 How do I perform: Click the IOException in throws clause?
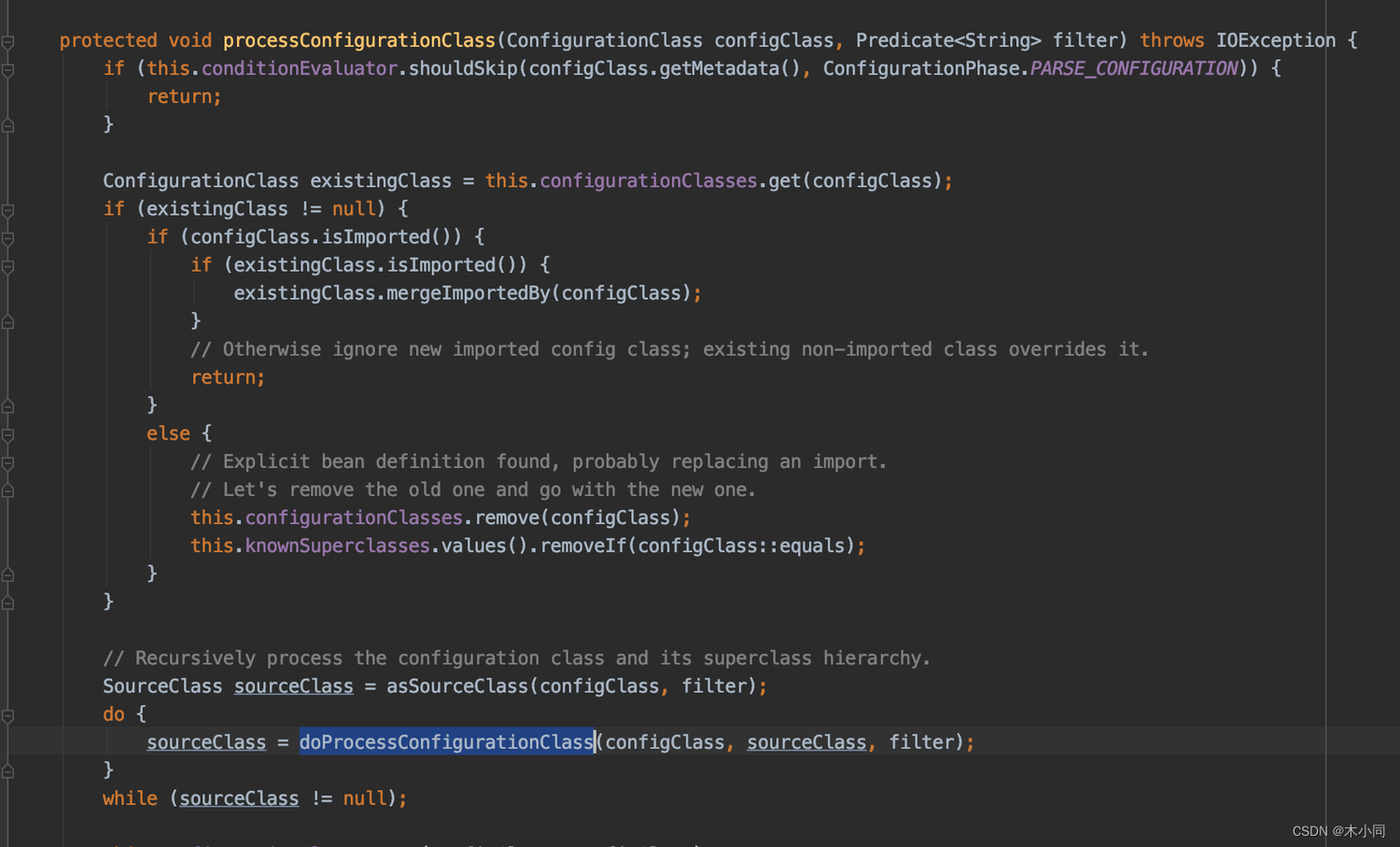1275,40
